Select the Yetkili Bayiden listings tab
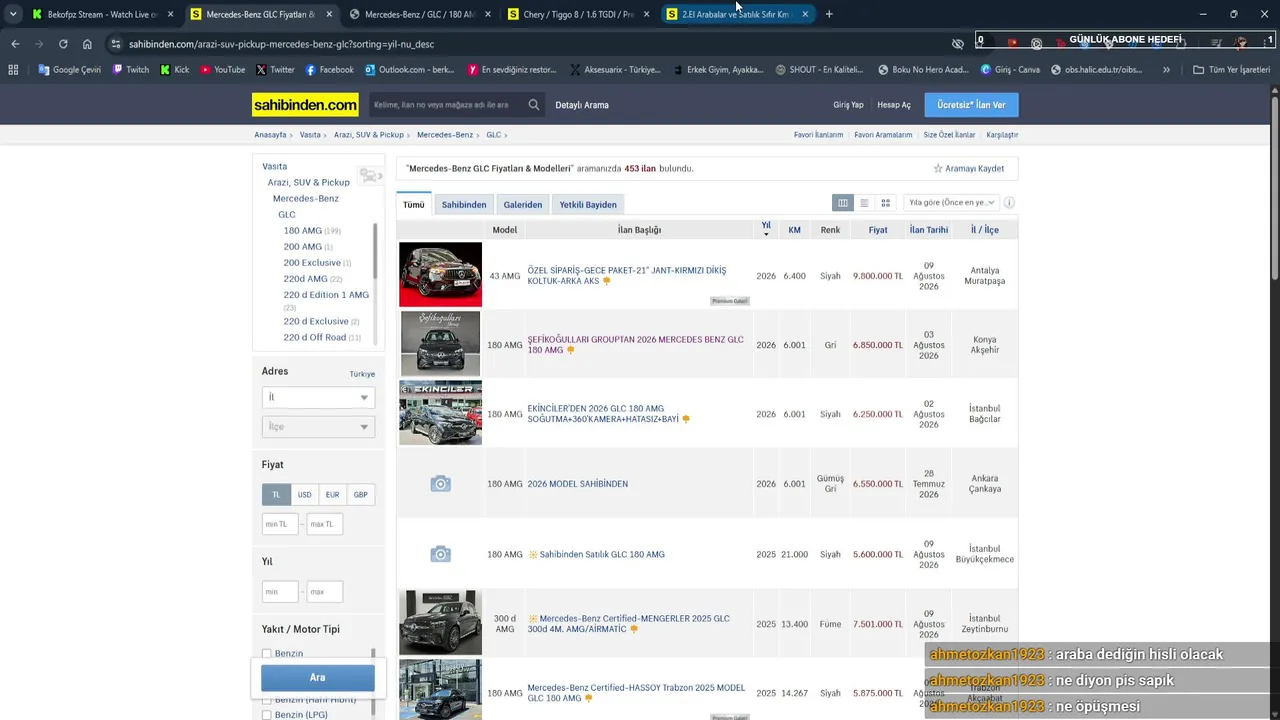Image resolution: width=1280 pixels, height=720 pixels. point(588,204)
